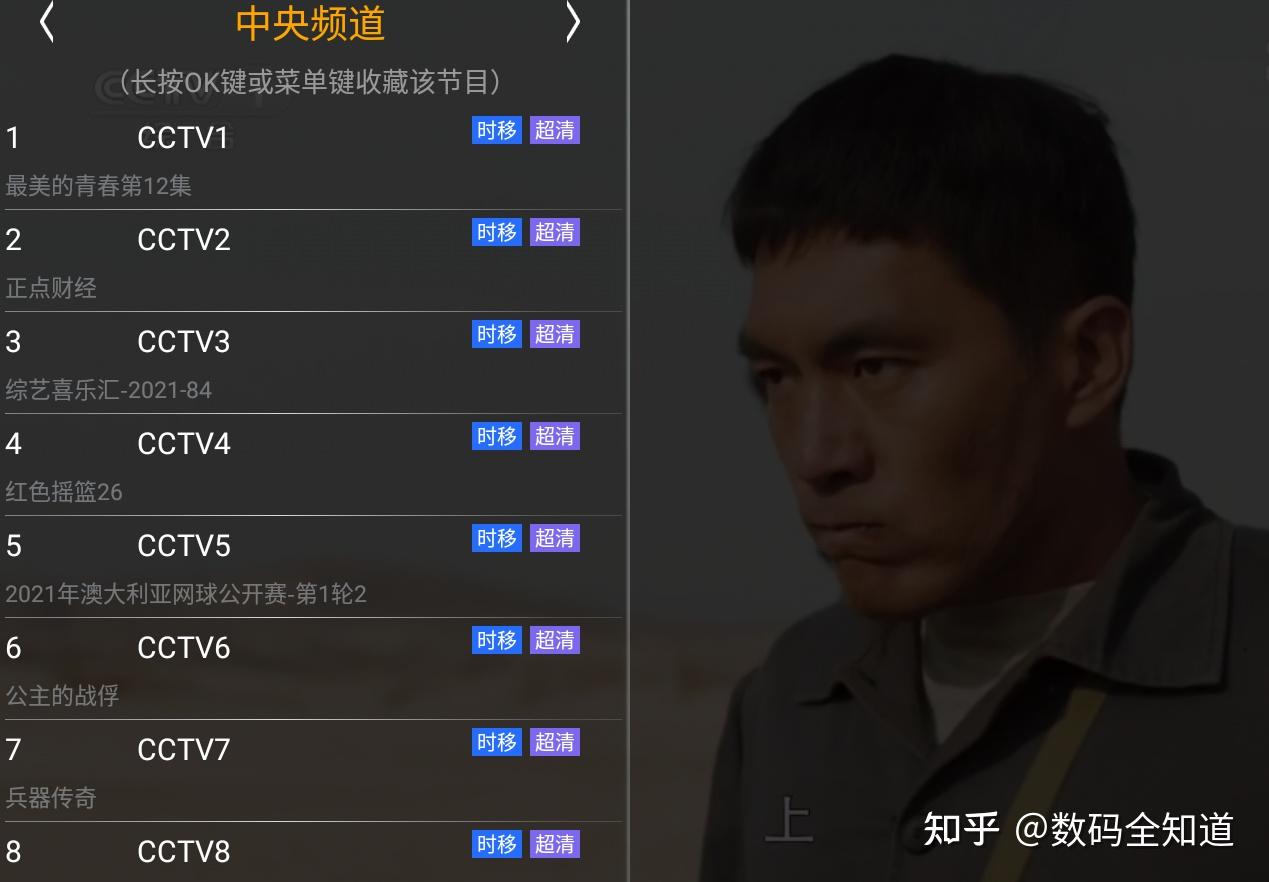Go to previous channel category with left arrow

point(46,22)
